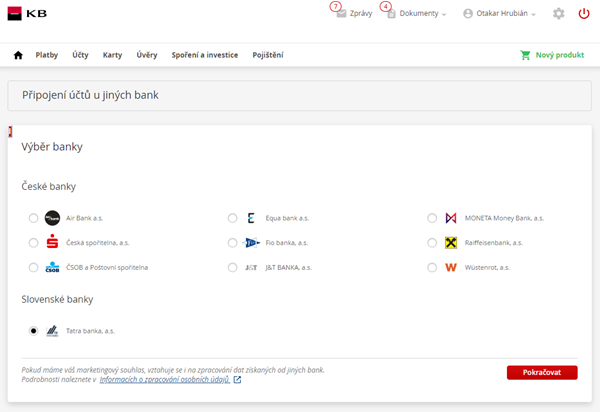Click the Air Bank a.s. label
600x412 pixels.
tap(85, 218)
